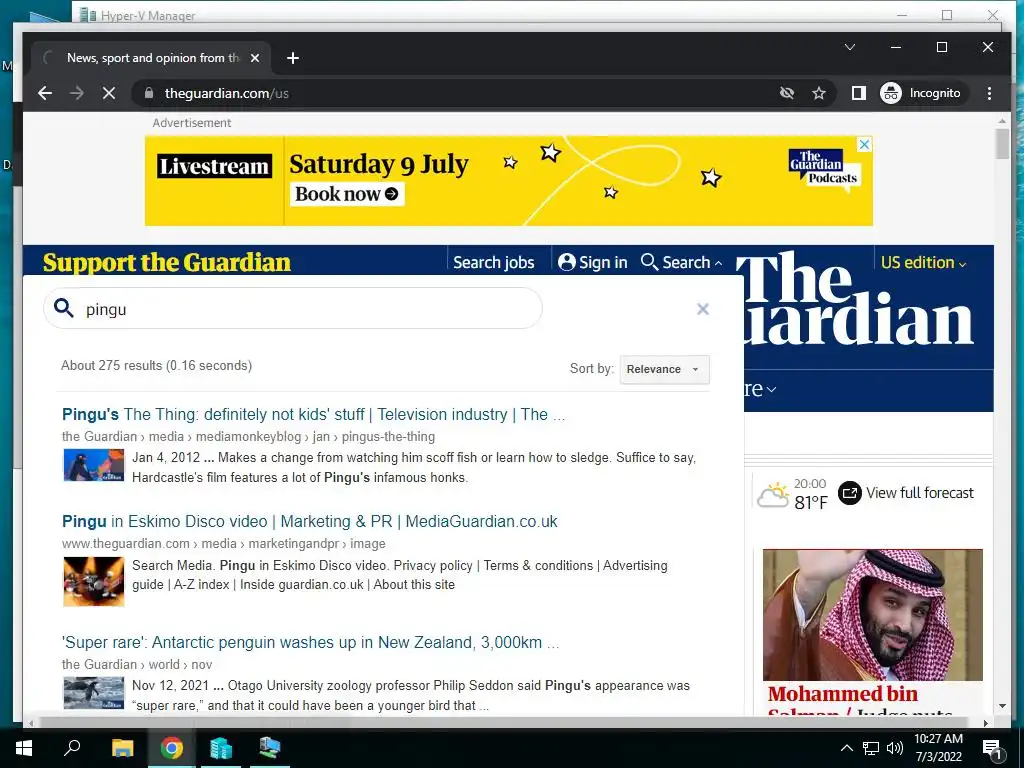Collapse the Search toggle in Guardian header
The width and height of the screenshot is (1024, 768).
pyautogui.click(x=682, y=263)
